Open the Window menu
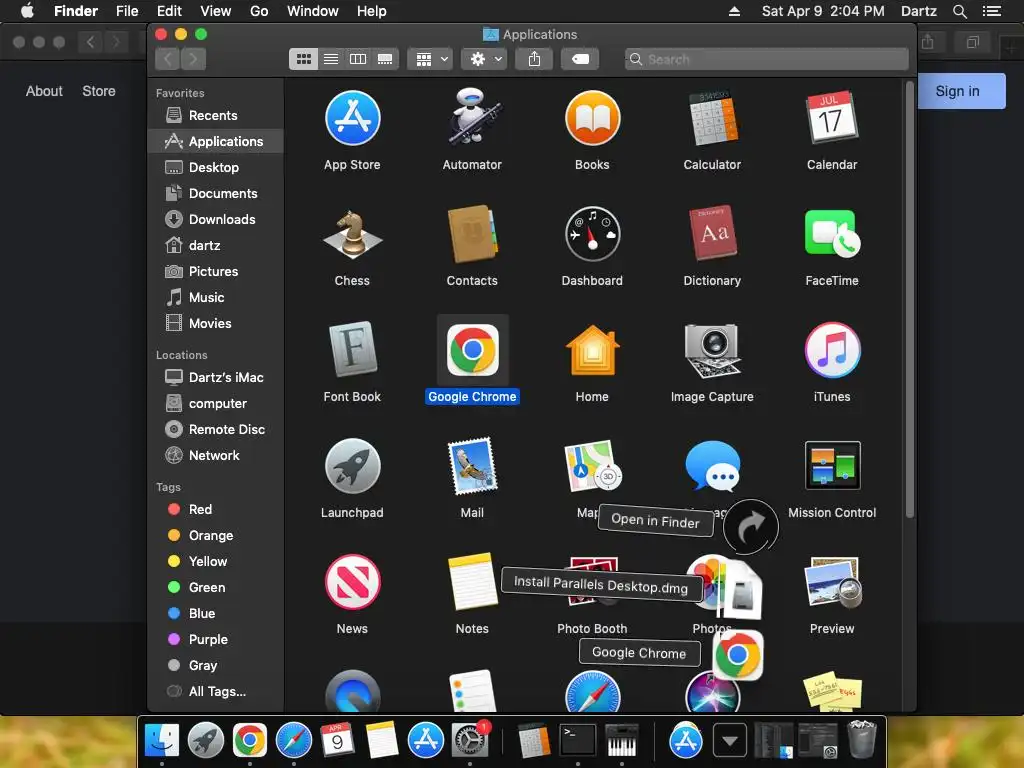This screenshot has width=1024, height=768. click(312, 11)
